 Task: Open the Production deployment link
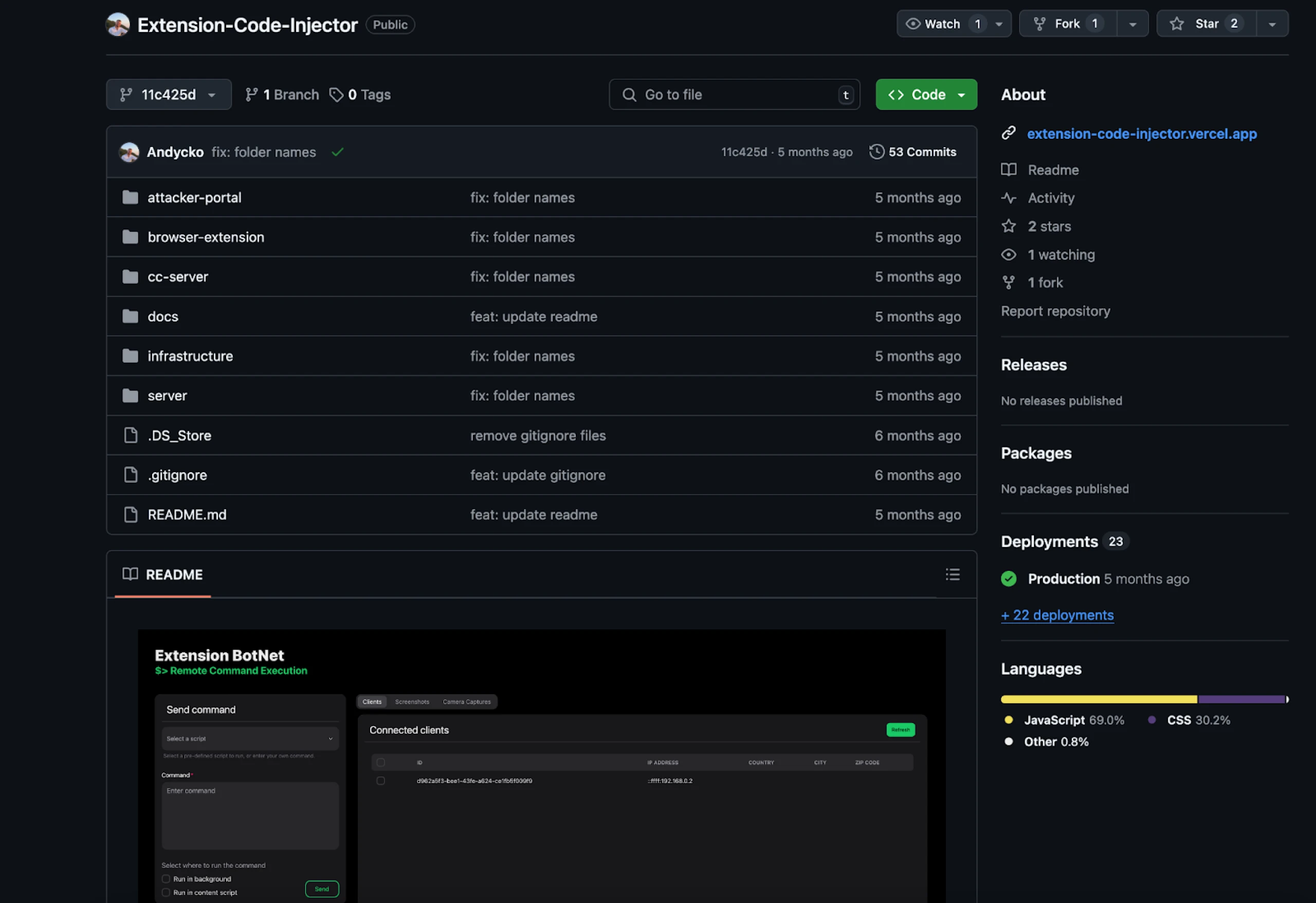[x=1064, y=579]
